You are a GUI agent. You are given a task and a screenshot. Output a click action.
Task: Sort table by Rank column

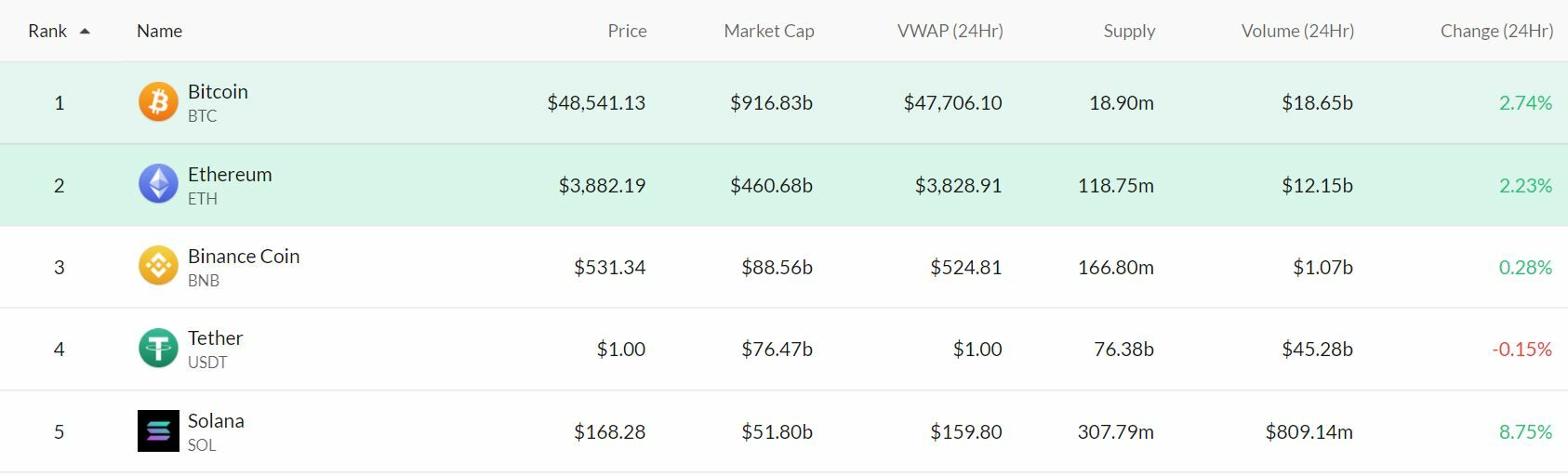[47, 31]
